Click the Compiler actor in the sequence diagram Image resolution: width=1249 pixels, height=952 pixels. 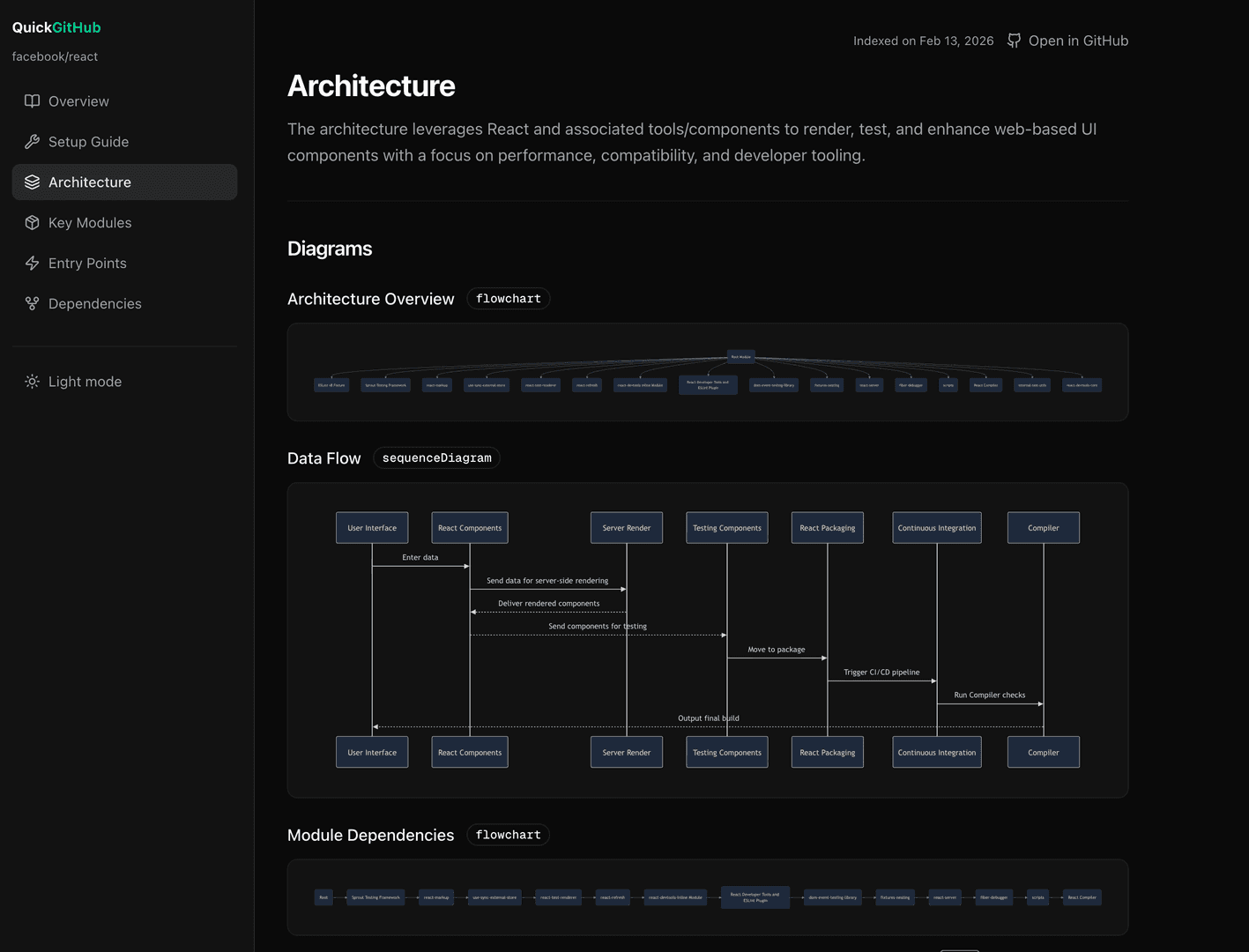[1043, 527]
